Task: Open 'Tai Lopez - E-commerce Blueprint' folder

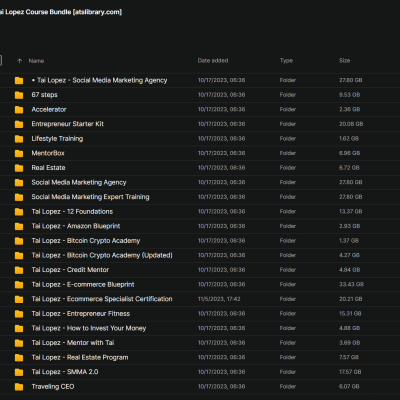Action: 83,285
